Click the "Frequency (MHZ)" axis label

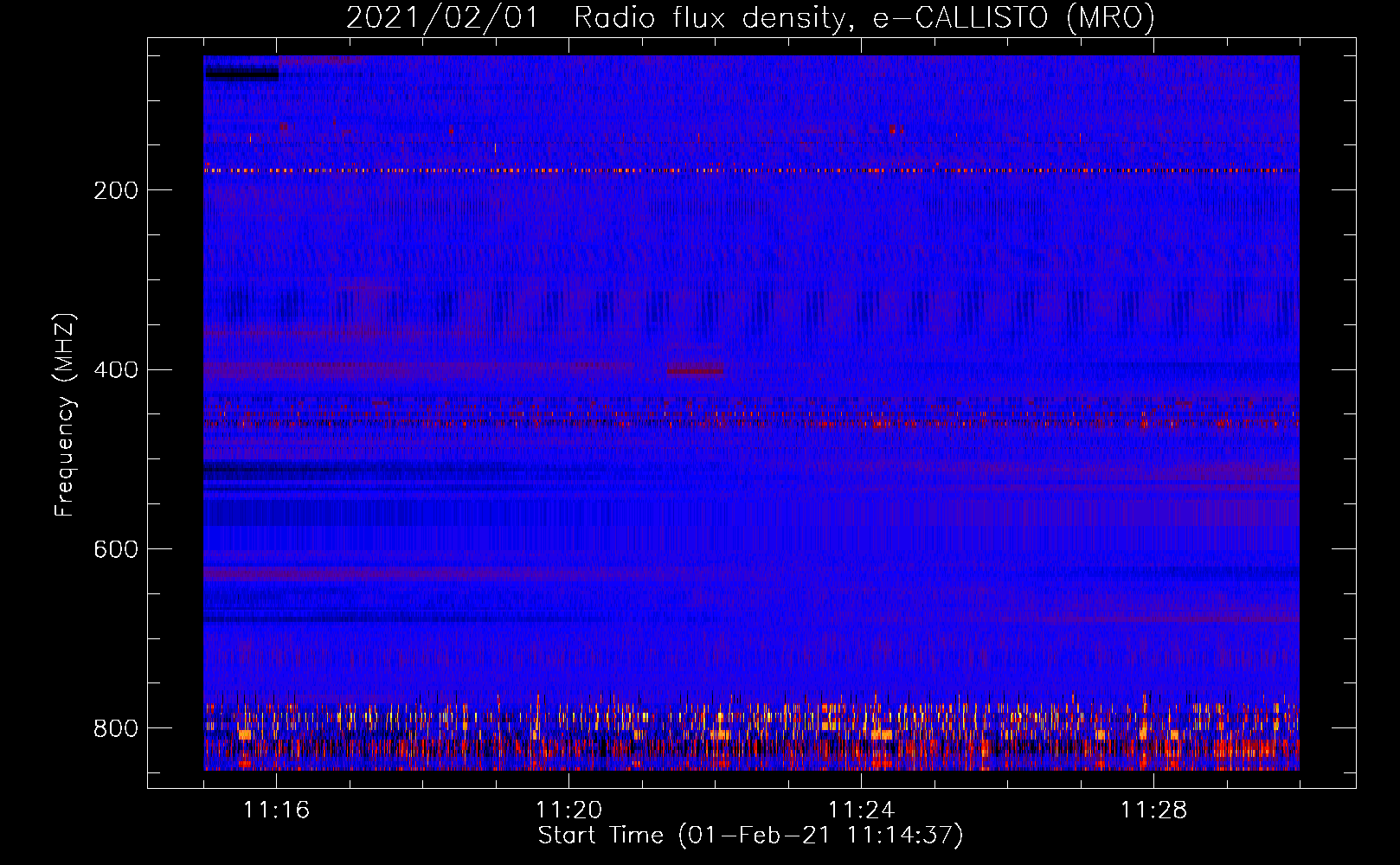point(65,415)
